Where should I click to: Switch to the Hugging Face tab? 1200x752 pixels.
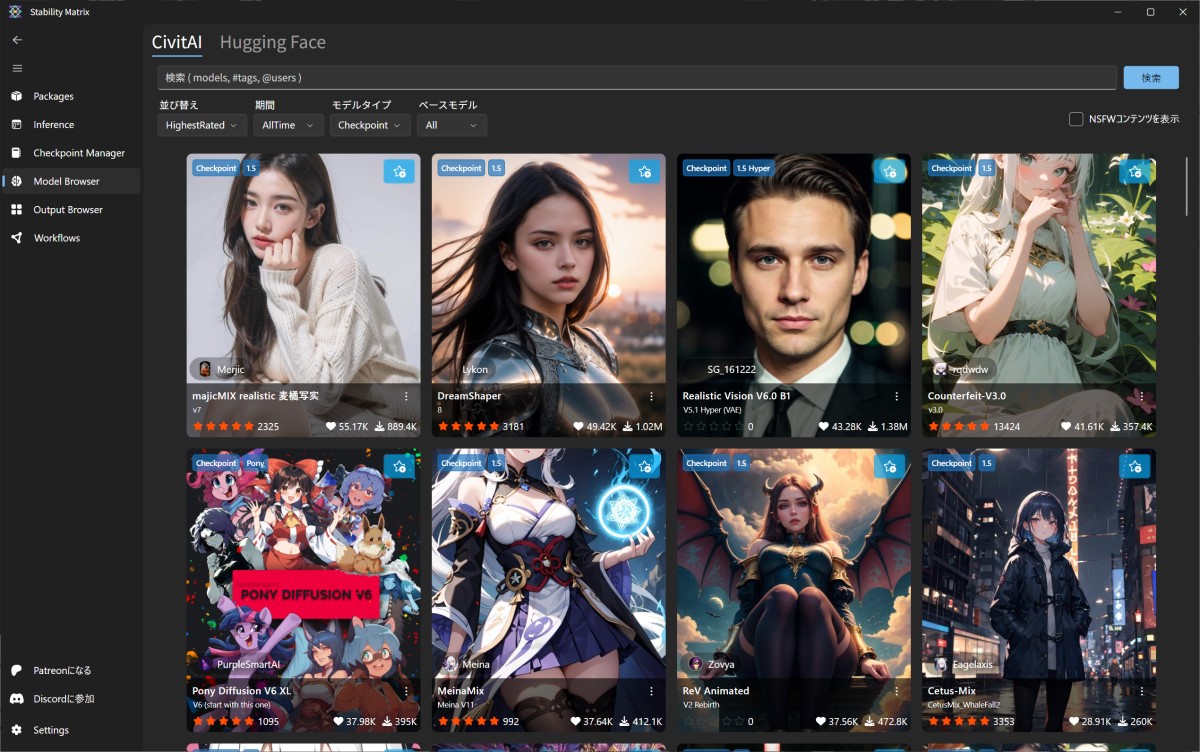(x=273, y=42)
